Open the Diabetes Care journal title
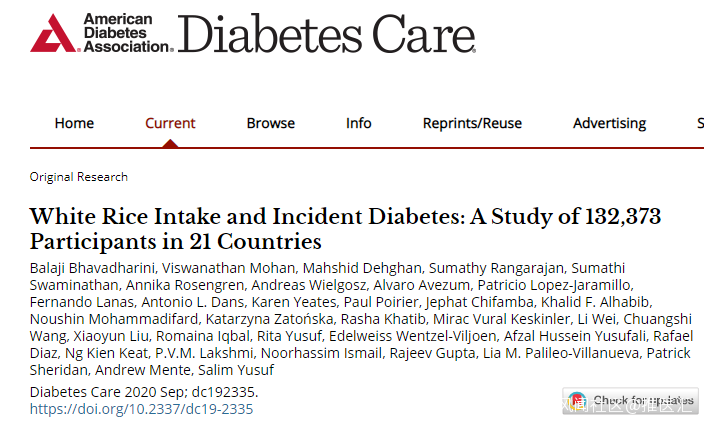Image resolution: width=704 pixels, height=428 pixels. [x=327, y=34]
